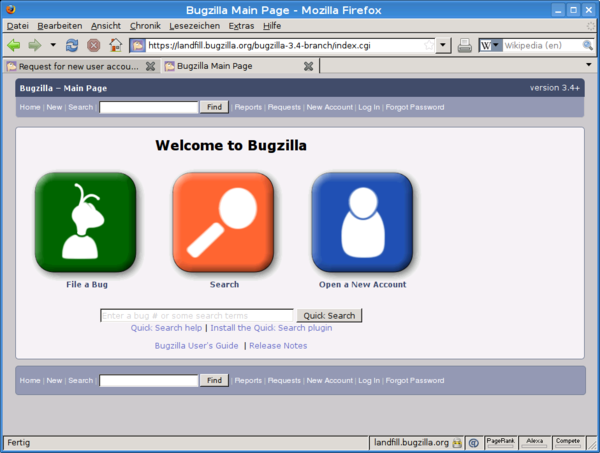
Task: Click the Alexa status bar indicator
Action: (x=535, y=442)
